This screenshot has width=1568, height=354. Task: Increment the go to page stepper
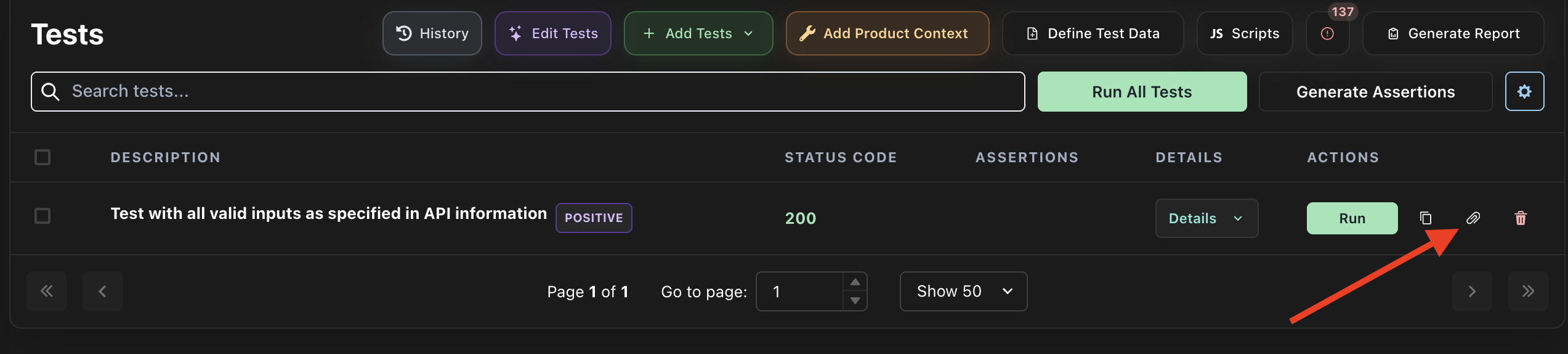pyautogui.click(x=855, y=282)
